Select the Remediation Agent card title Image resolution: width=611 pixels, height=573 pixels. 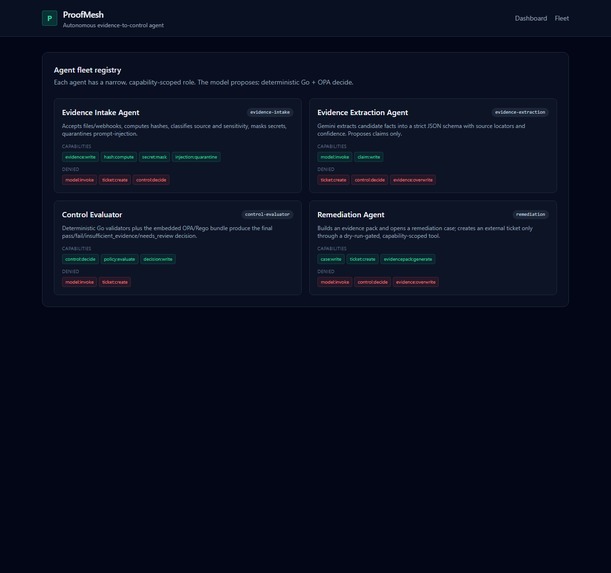pos(351,215)
